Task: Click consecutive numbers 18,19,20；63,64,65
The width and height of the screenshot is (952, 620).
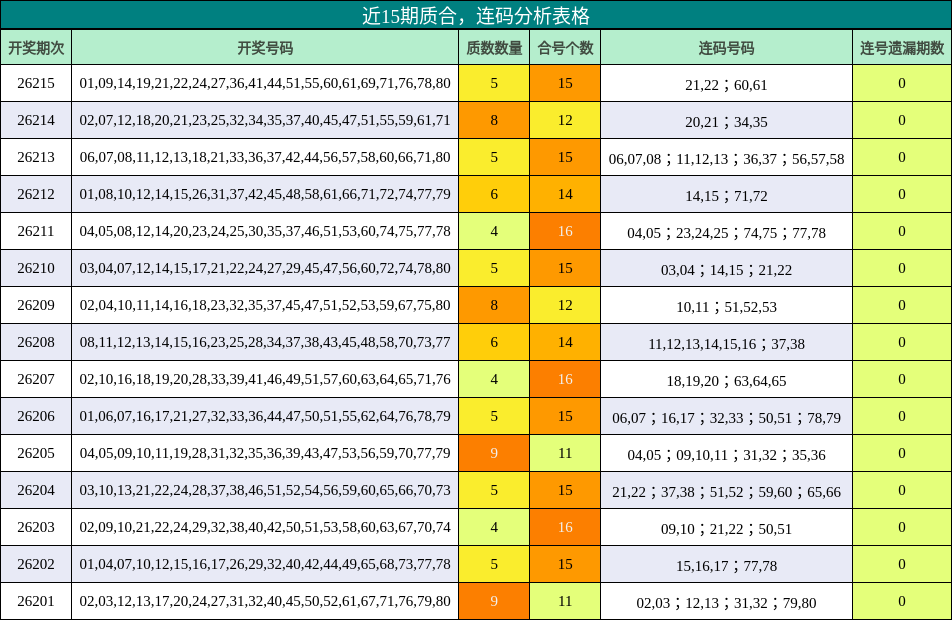Action: (726, 381)
